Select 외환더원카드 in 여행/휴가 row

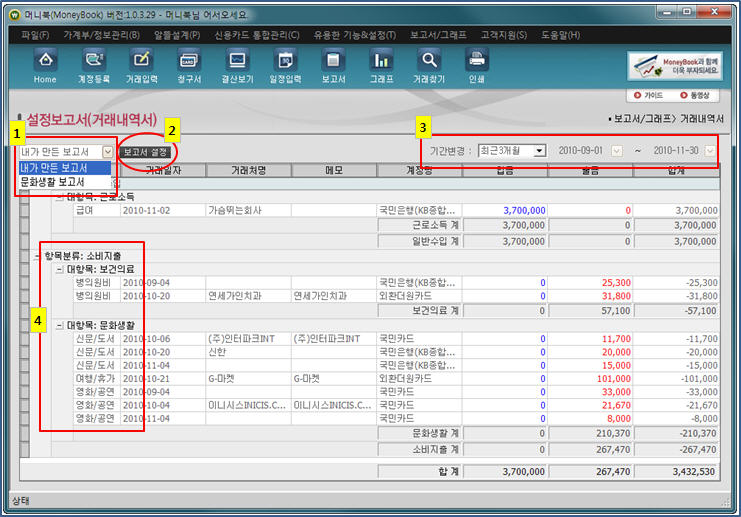(419, 379)
